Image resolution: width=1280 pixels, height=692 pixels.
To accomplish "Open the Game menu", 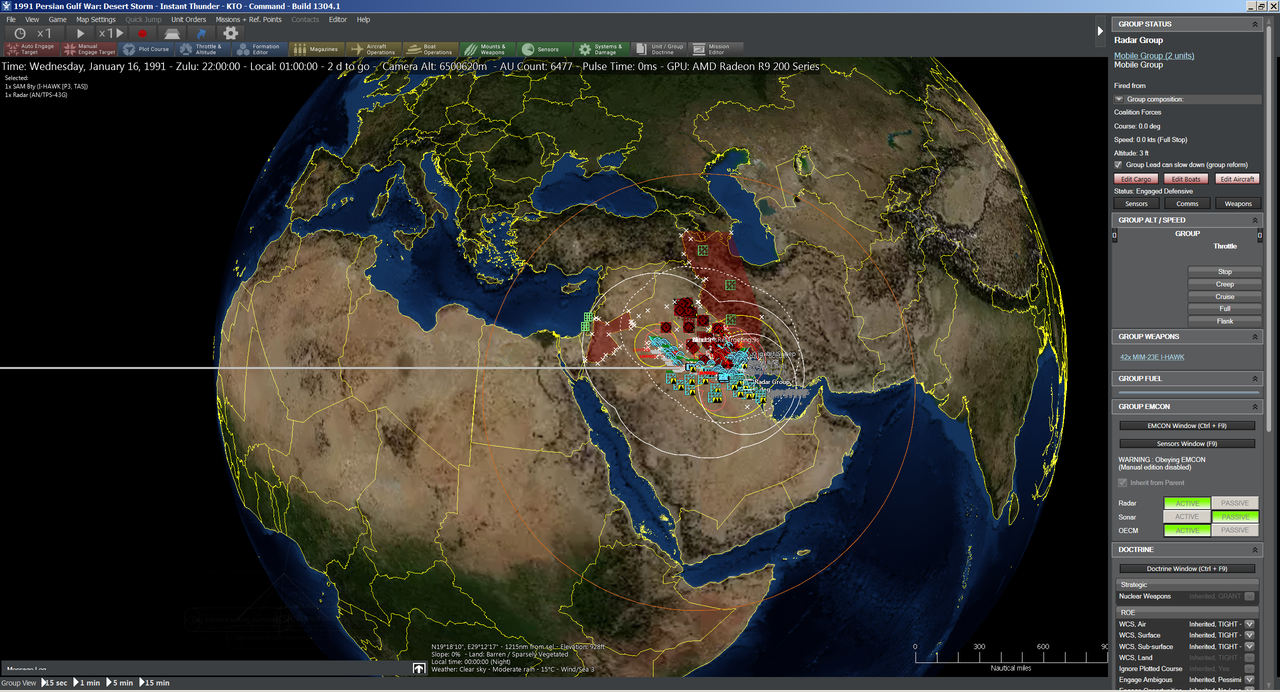I will [x=58, y=19].
